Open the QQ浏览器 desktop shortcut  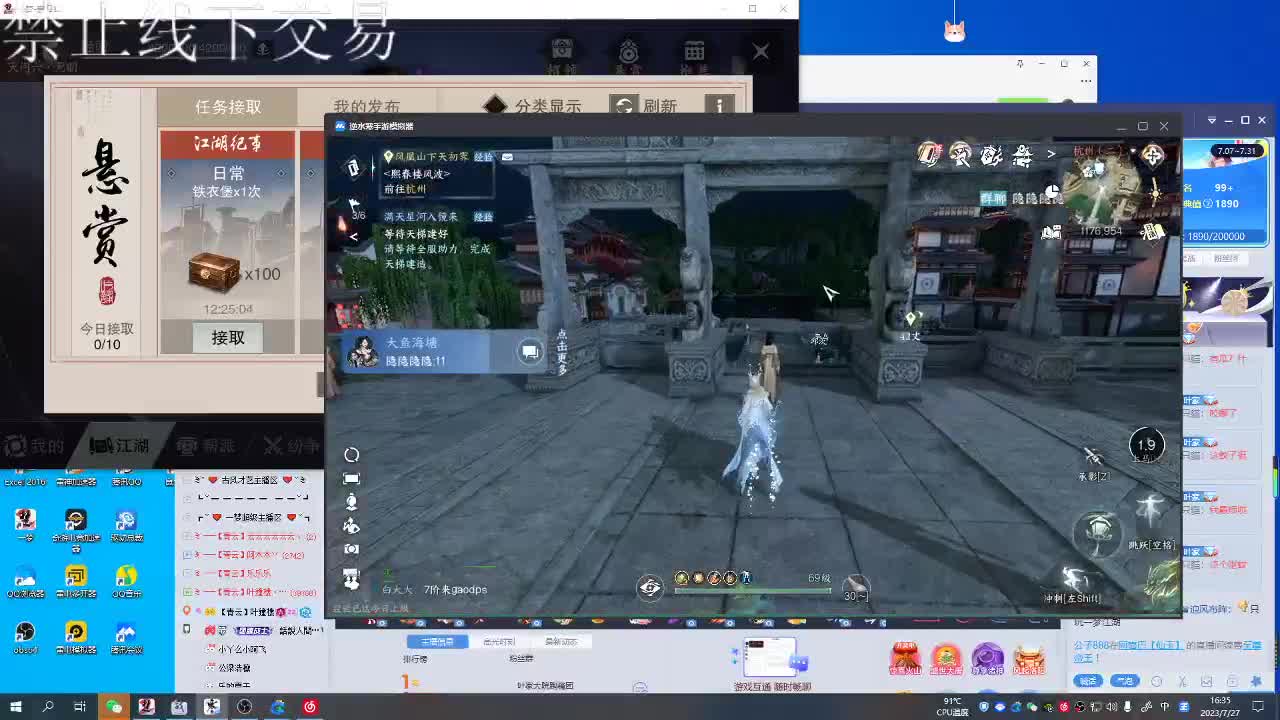[x=25, y=581]
